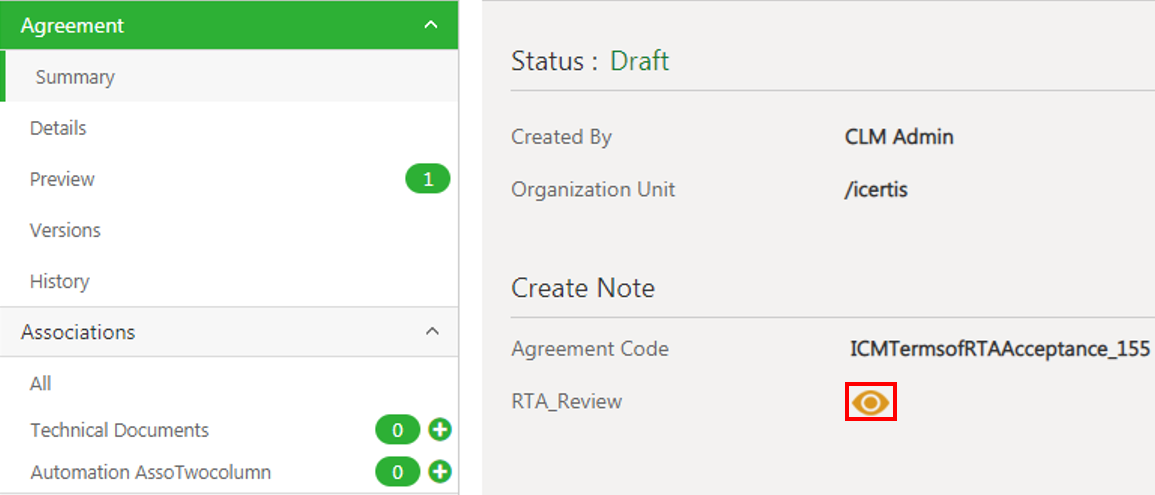Open the Summary page
Viewport: 1155px width, 495px height.
click(75, 77)
